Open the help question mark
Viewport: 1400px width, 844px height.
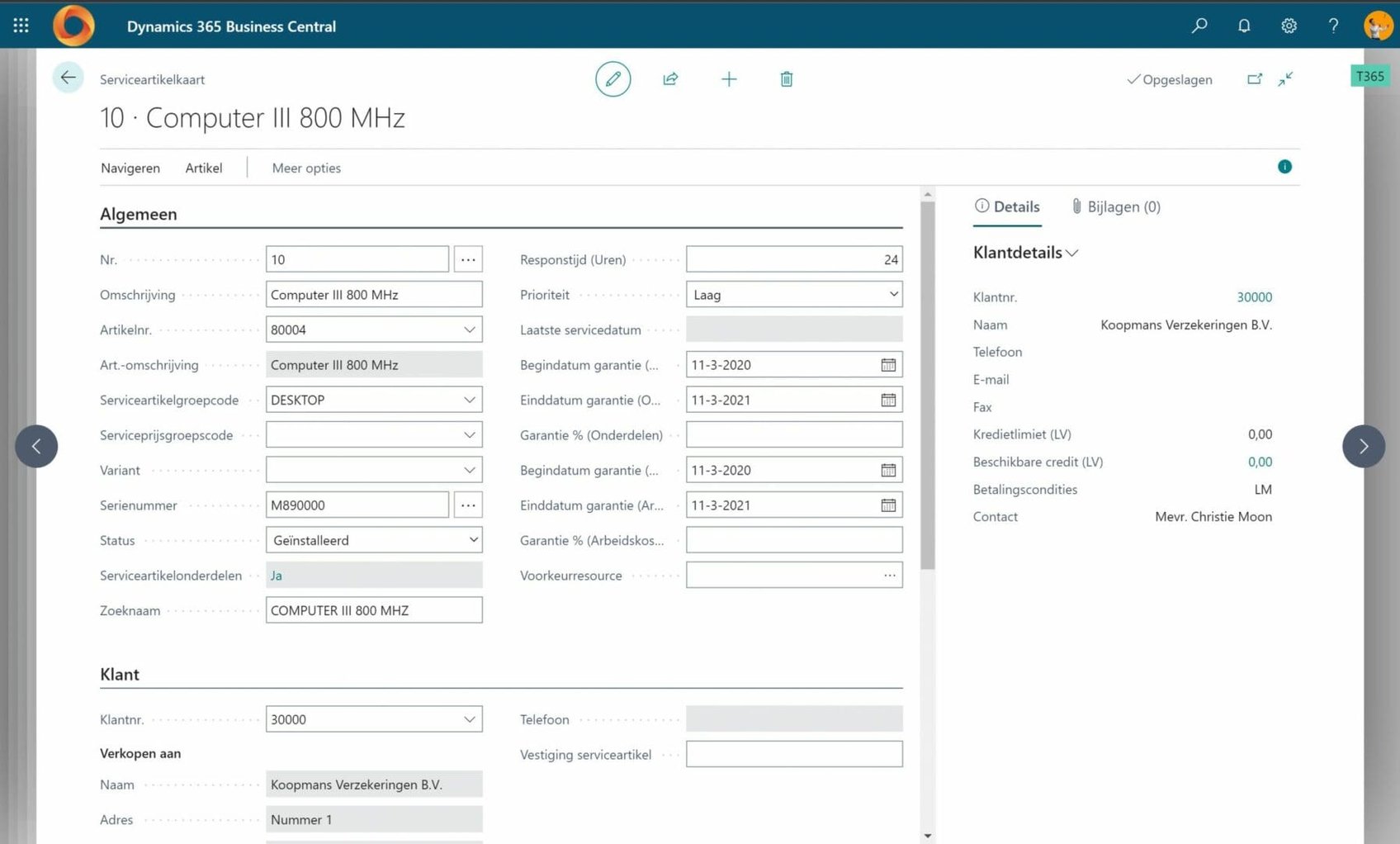1333,26
